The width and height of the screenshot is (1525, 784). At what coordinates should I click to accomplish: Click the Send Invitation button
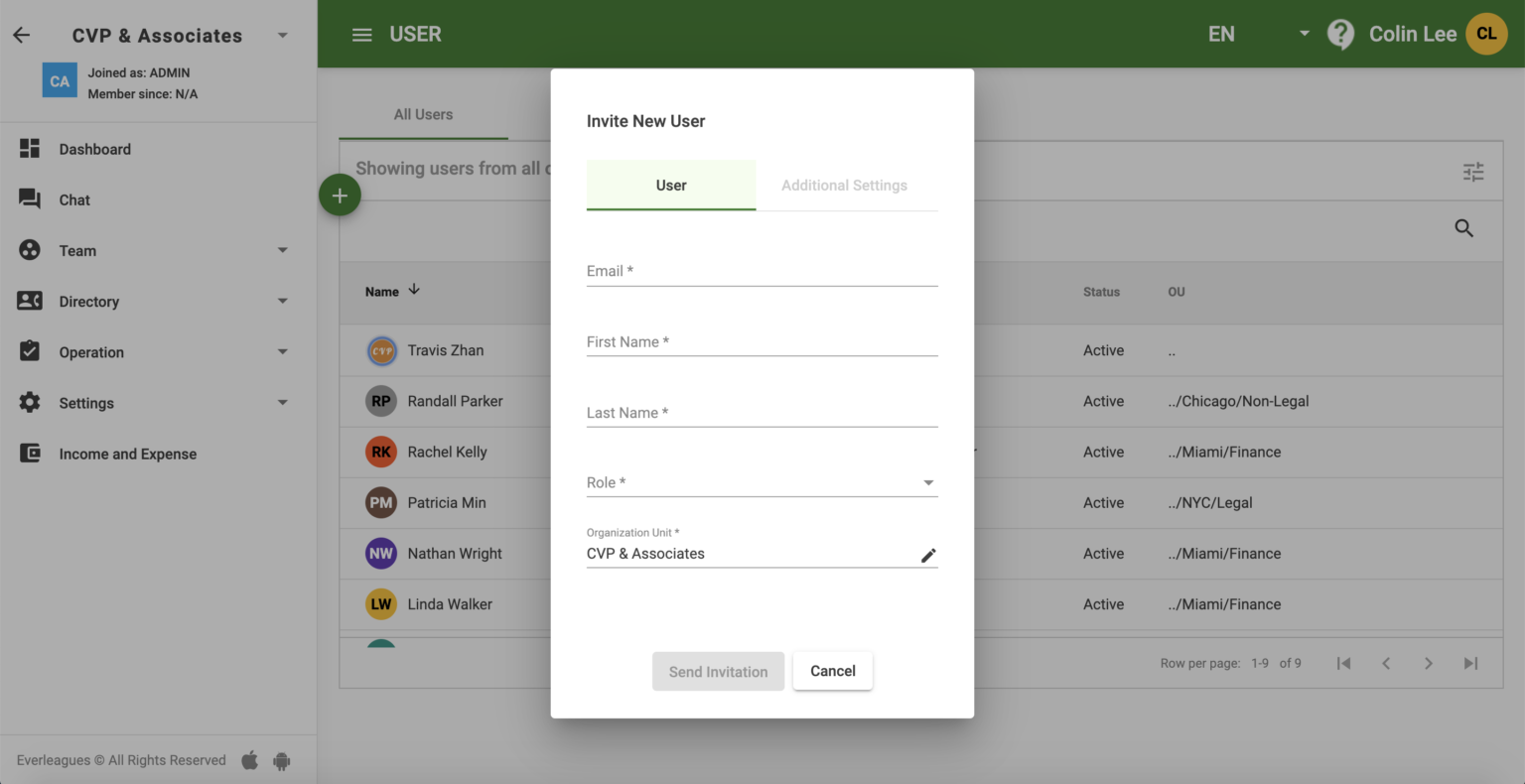click(718, 672)
